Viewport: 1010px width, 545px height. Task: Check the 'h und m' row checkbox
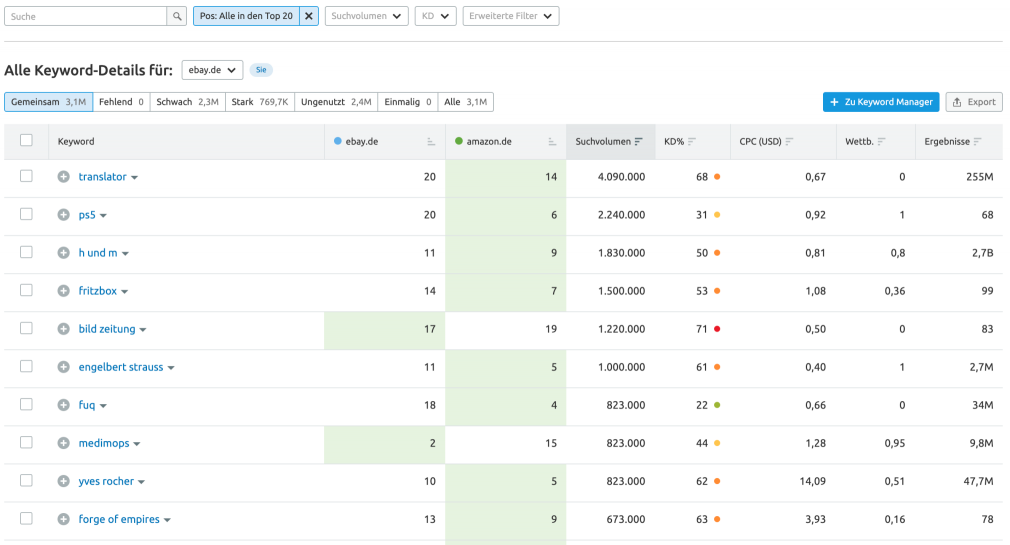point(26,252)
